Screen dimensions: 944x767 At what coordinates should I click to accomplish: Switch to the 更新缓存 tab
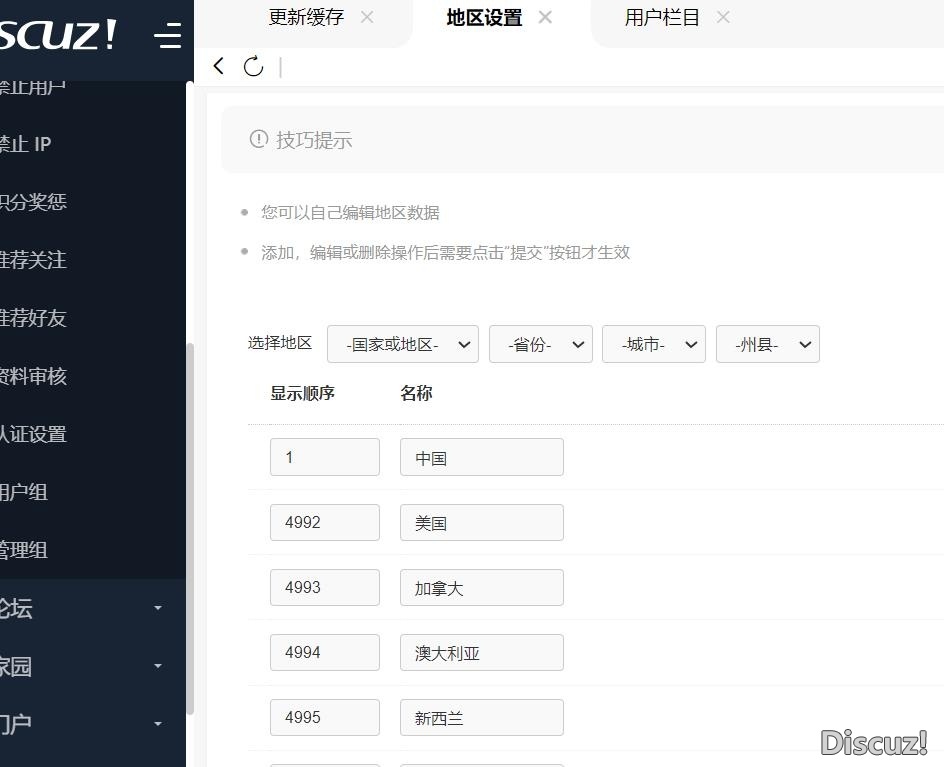point(306,17)
